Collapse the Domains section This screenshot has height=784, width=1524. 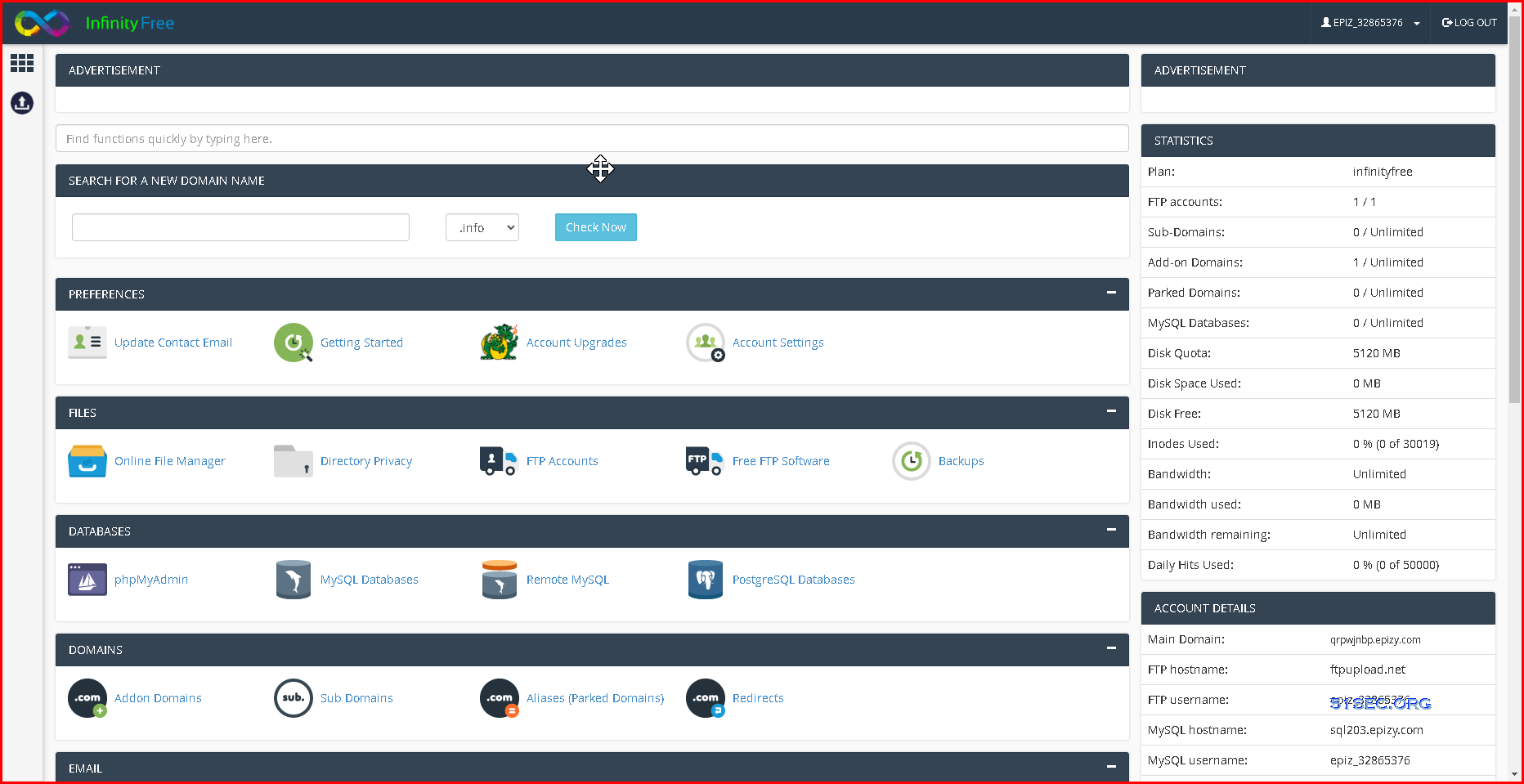tap(1111, 648)
